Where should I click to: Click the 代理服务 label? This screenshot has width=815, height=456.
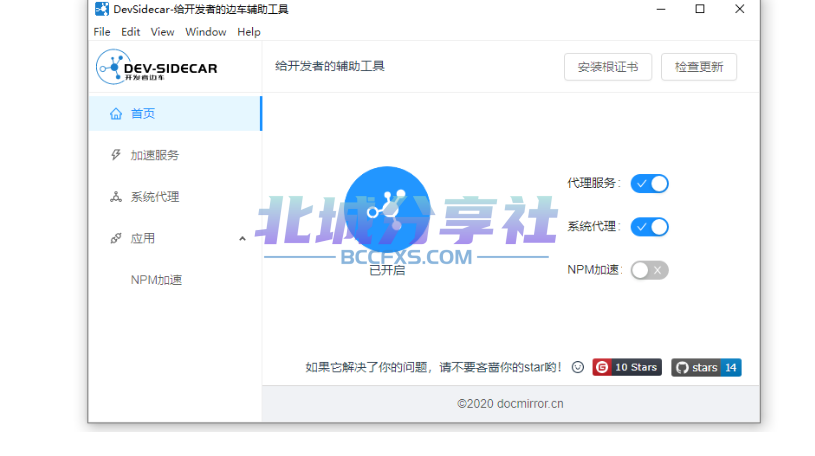[594, 183]
